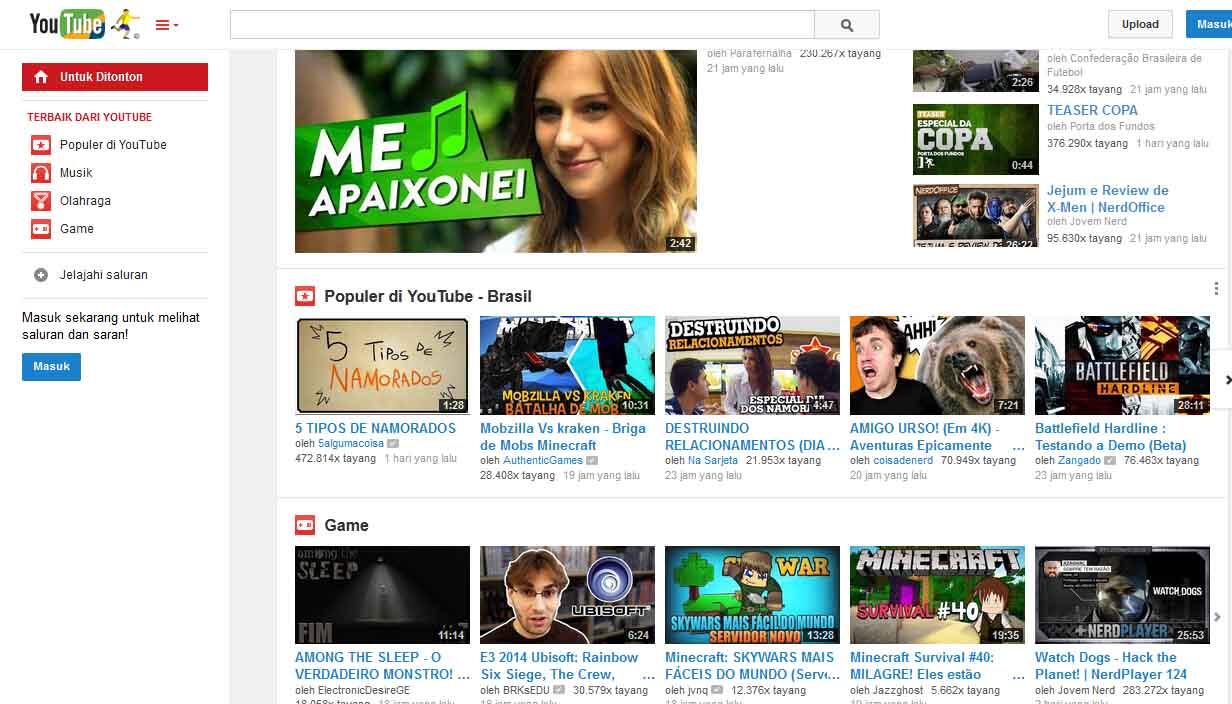Open Minecraft: SKYWARS MAIS FÁCEIS title
Screen dimensions: 1232x704
[x=752, y=666]
